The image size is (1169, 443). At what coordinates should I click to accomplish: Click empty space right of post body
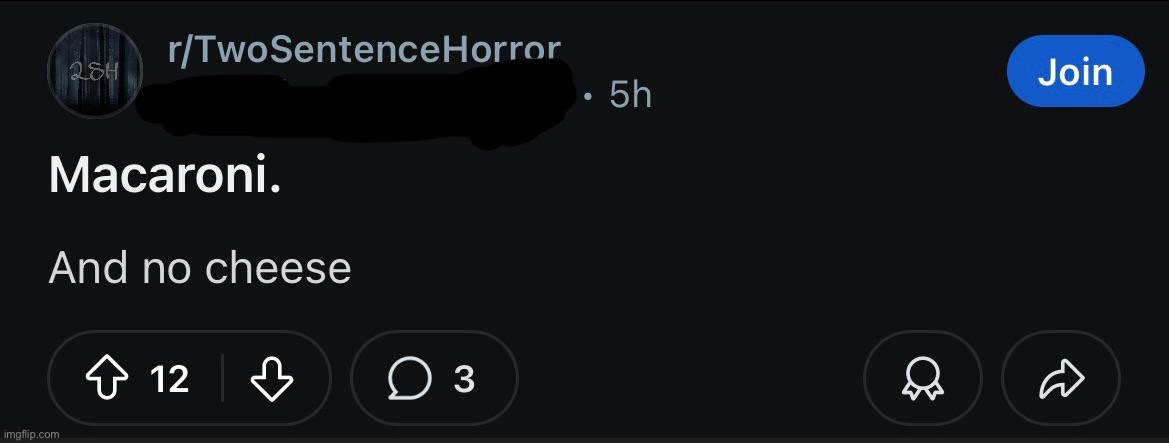tap(746, 268)
